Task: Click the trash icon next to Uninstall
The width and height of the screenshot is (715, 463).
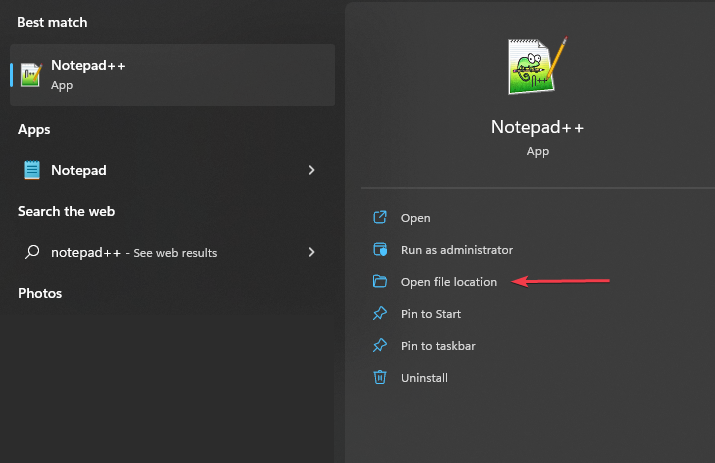Action: point(380,378)
